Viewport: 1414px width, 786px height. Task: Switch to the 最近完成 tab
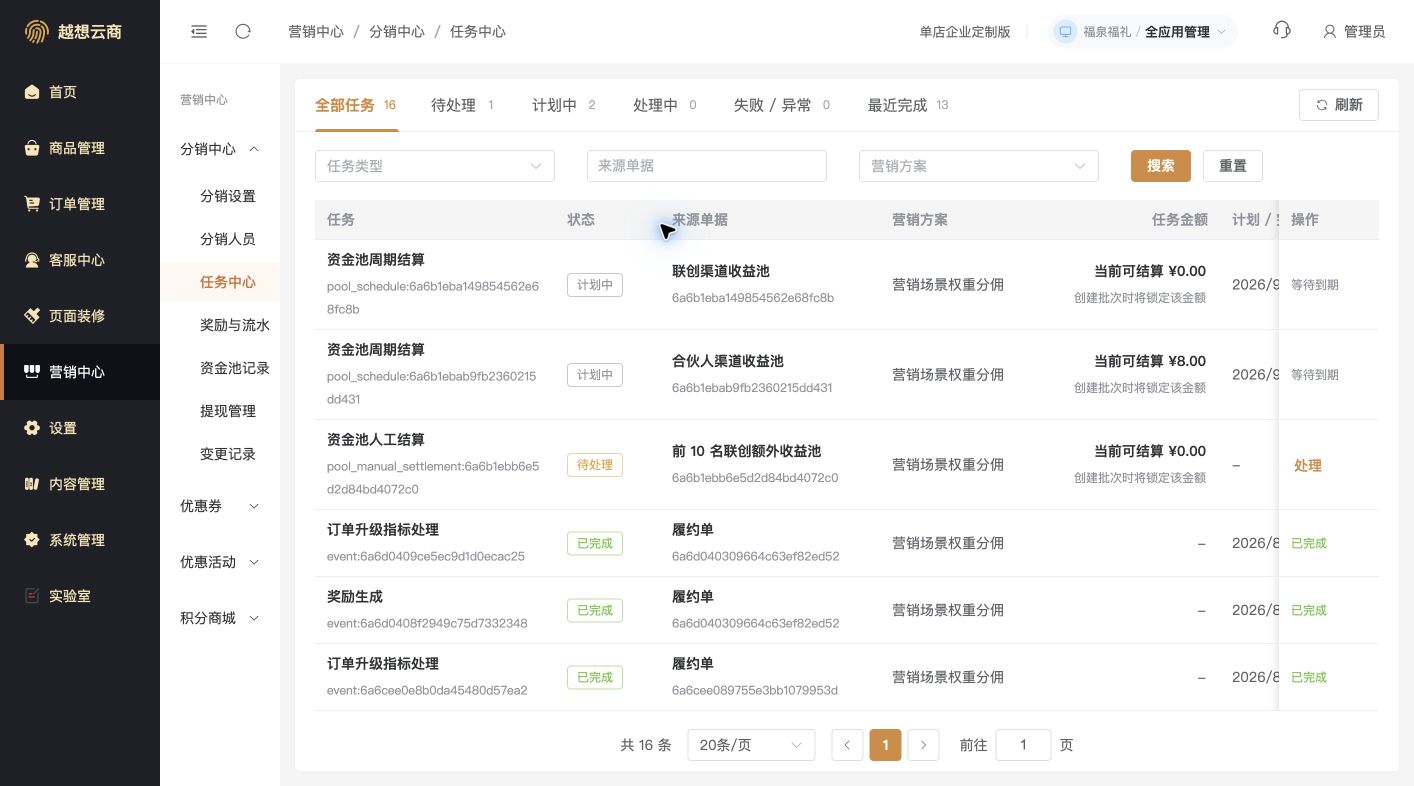[x=908, y=105]
